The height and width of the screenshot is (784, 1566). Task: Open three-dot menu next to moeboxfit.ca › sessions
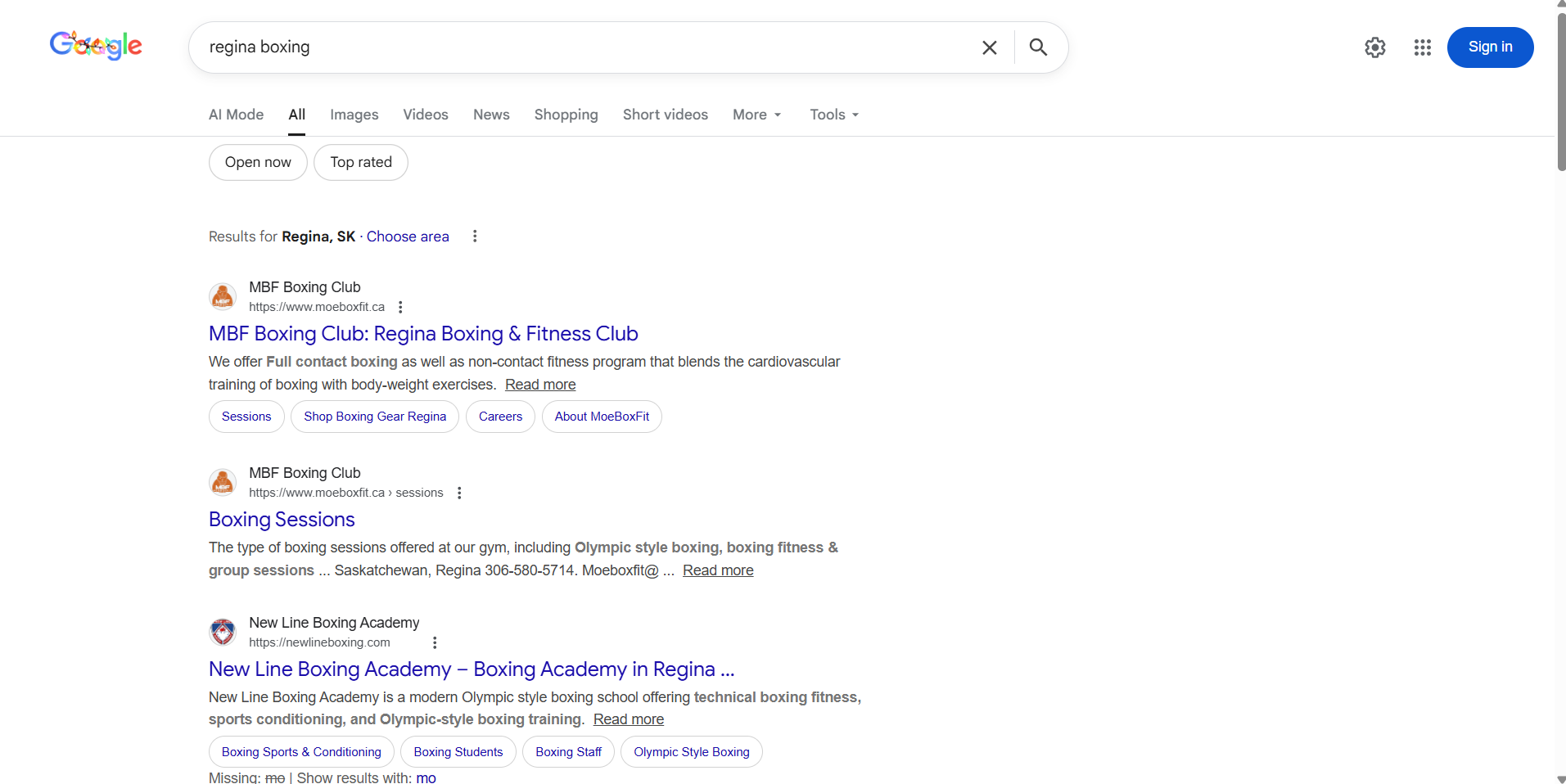click(x=459, y=493)
